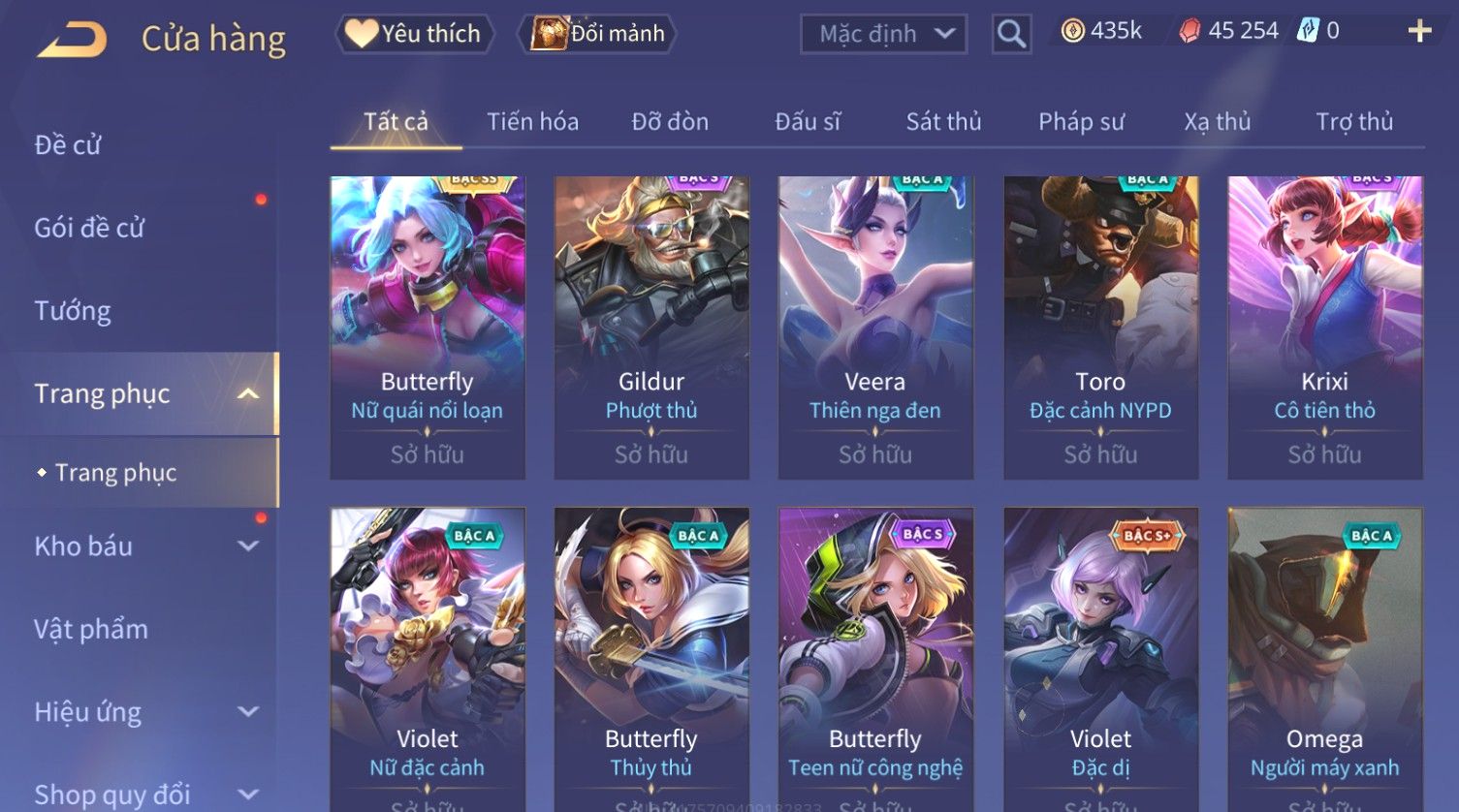Open Đổi mảnh chest exchange
The width and height of the screenshot is (1459, 812).
pos(596,34)
